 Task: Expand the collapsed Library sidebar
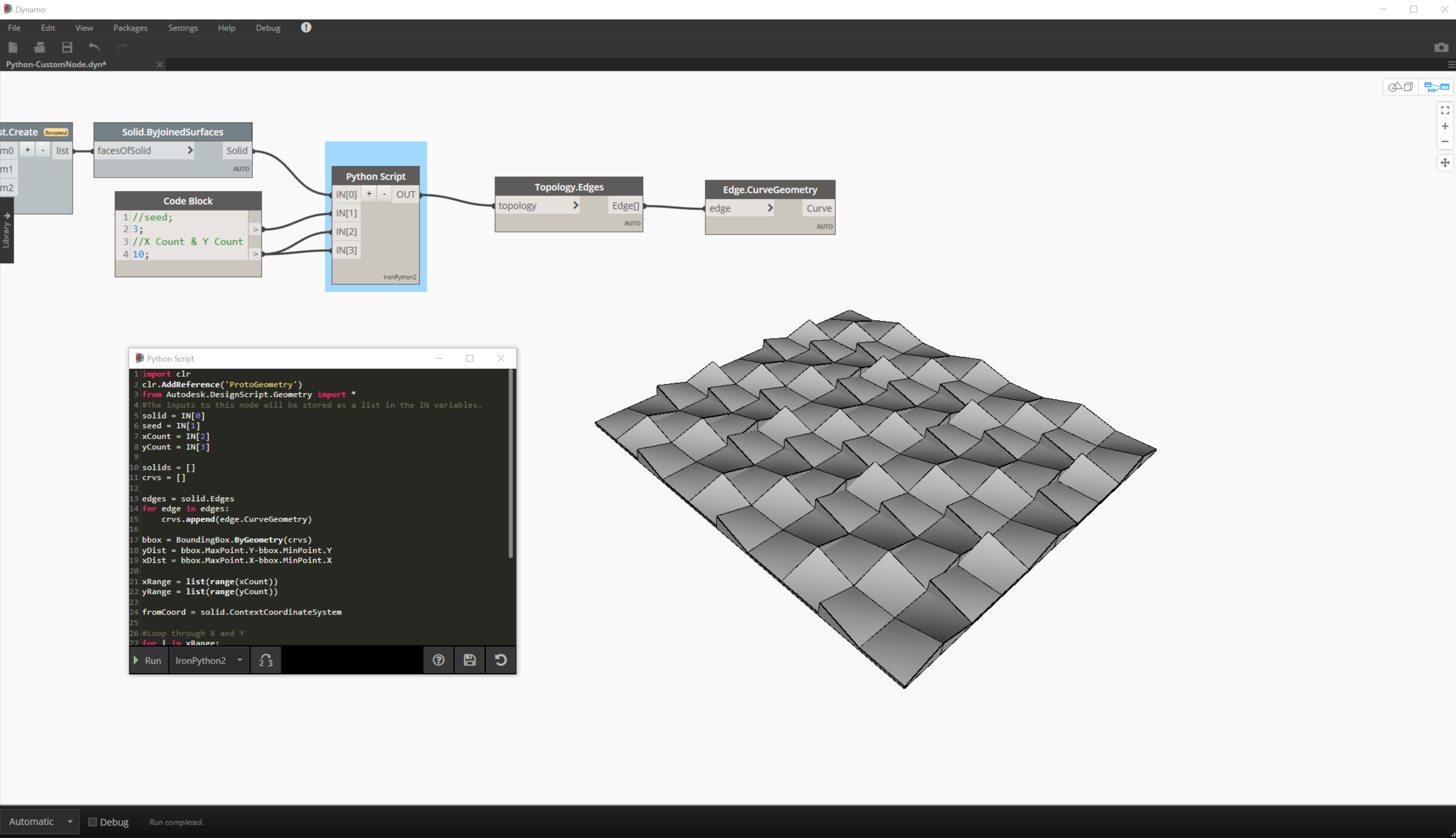(x=6, y=230)
